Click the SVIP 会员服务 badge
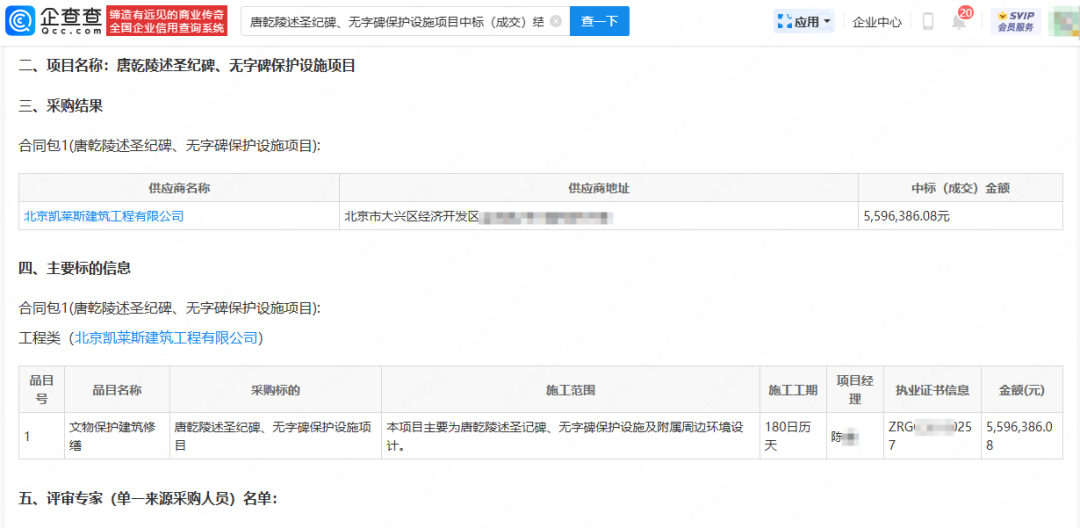1080x528 pixels. tap(1016, 21)
